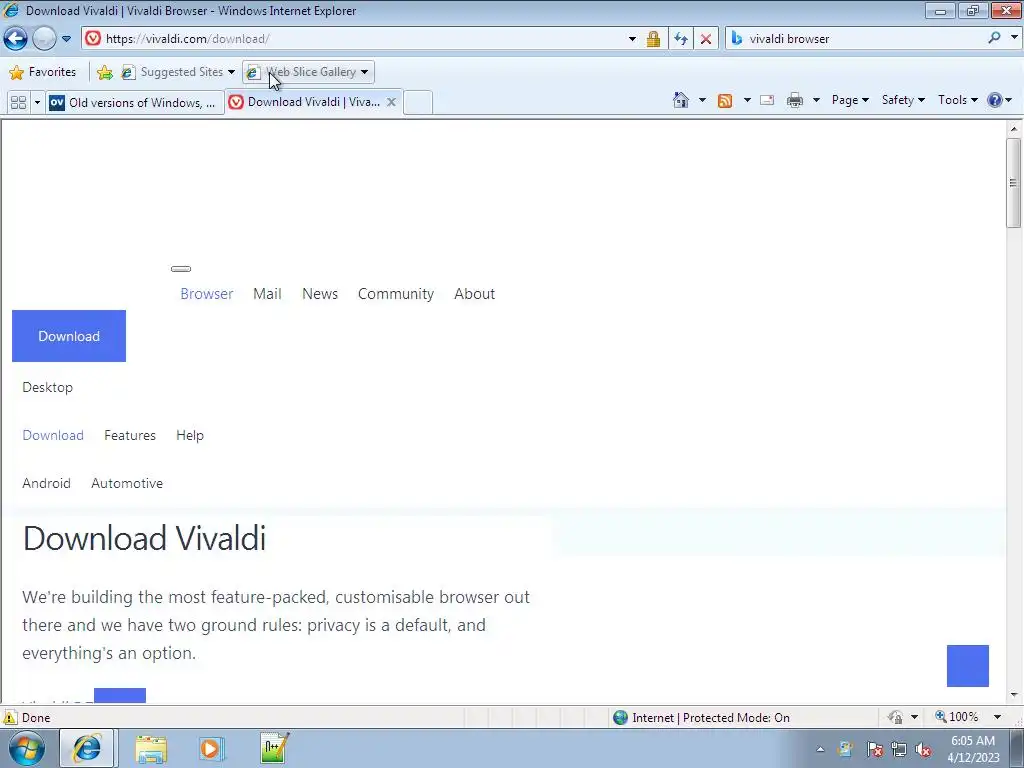Screen dimensions: 1024x768
Task: Click the vertical scrollbar thumb
Action: [x=1014, y=183]
